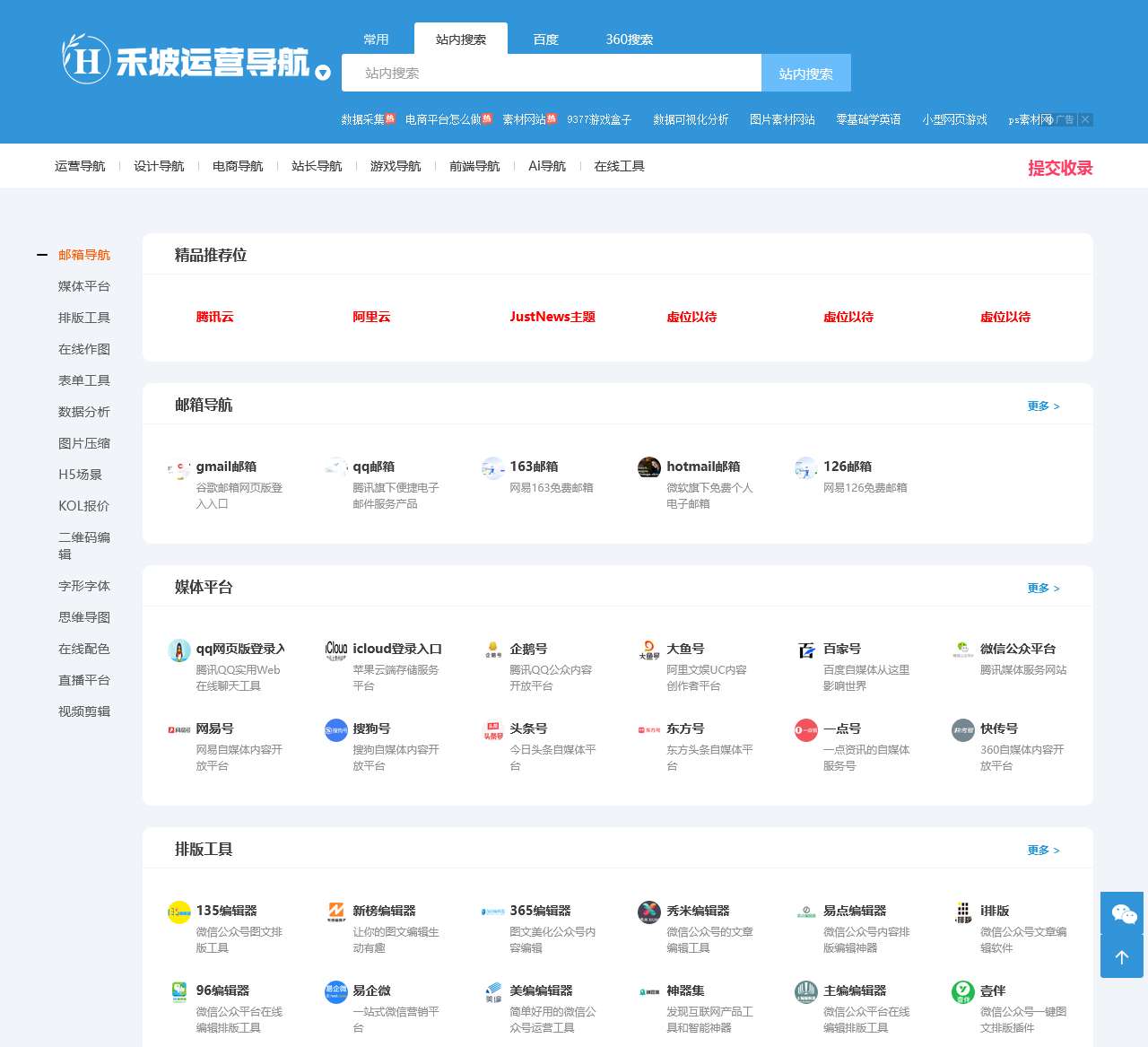Click the 图片素材网站 ad link

pyautogui.click(x=782, y=119)
